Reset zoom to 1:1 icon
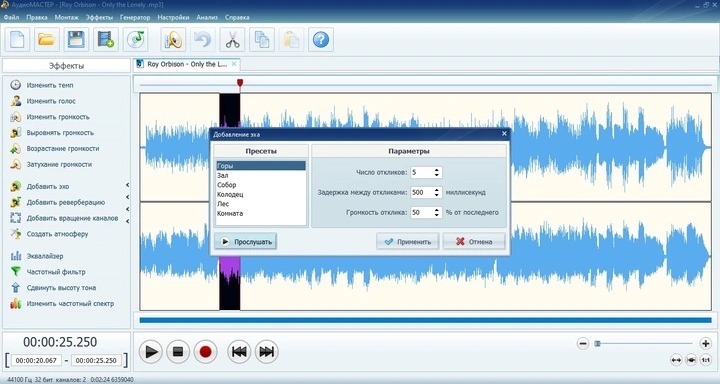Viewport: 720px width, 384px height. click(706, 360)
